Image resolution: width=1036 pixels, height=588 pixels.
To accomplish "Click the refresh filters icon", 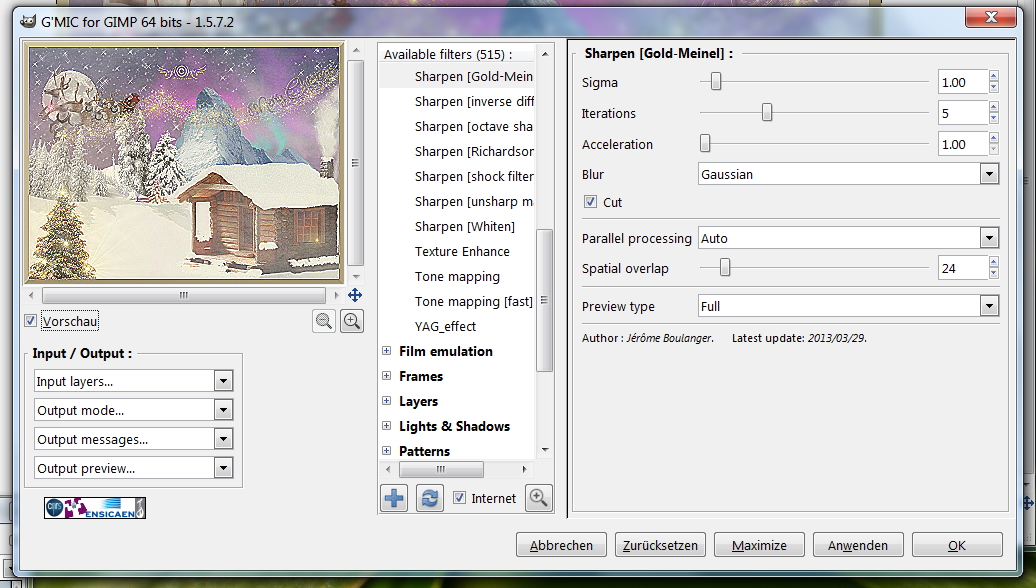I will 429,498.
